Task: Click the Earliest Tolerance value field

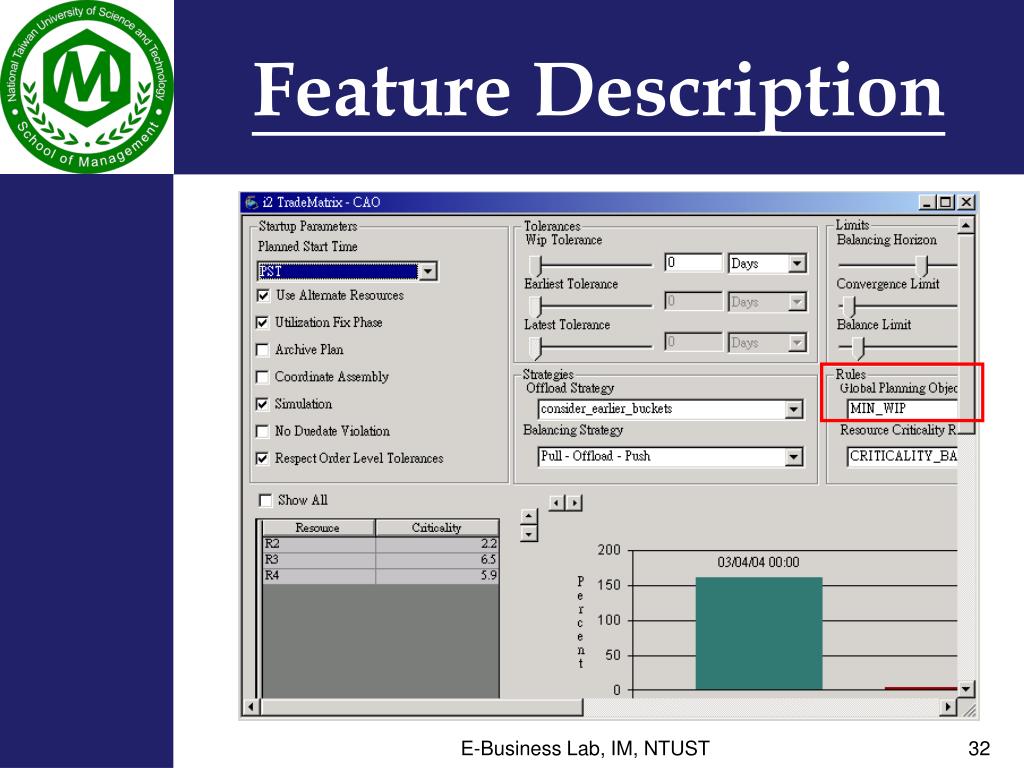Action: [693, 301]
